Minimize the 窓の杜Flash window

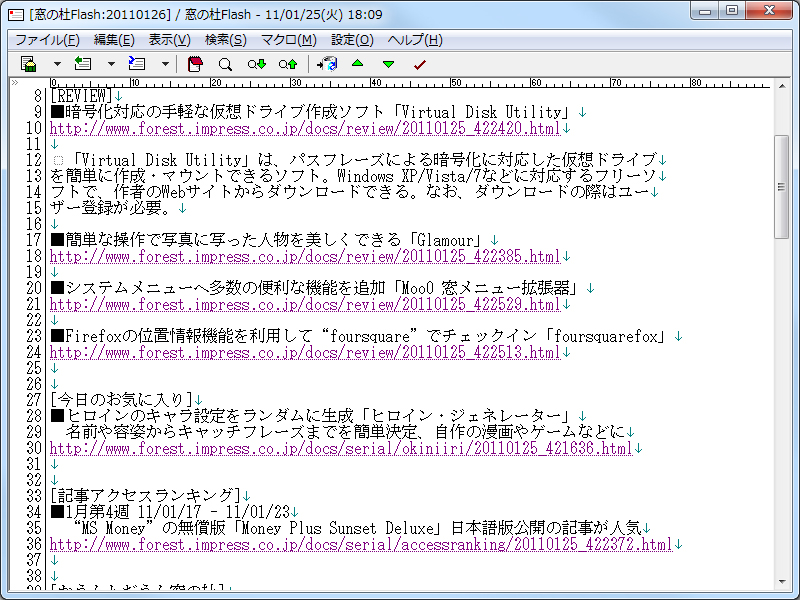(706, 11)
